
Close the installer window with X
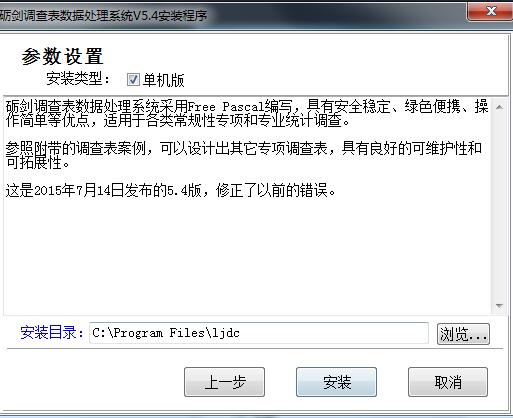(x=491, y=11)
